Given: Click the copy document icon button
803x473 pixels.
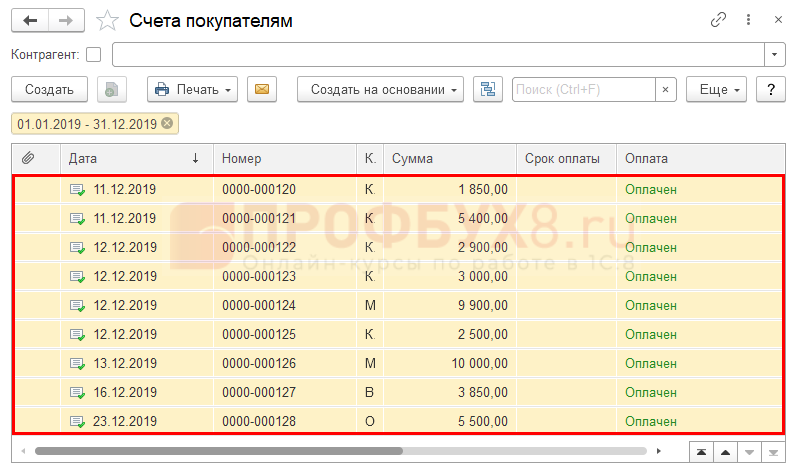Looking at the screenshot, I should [x=112, y=89].
